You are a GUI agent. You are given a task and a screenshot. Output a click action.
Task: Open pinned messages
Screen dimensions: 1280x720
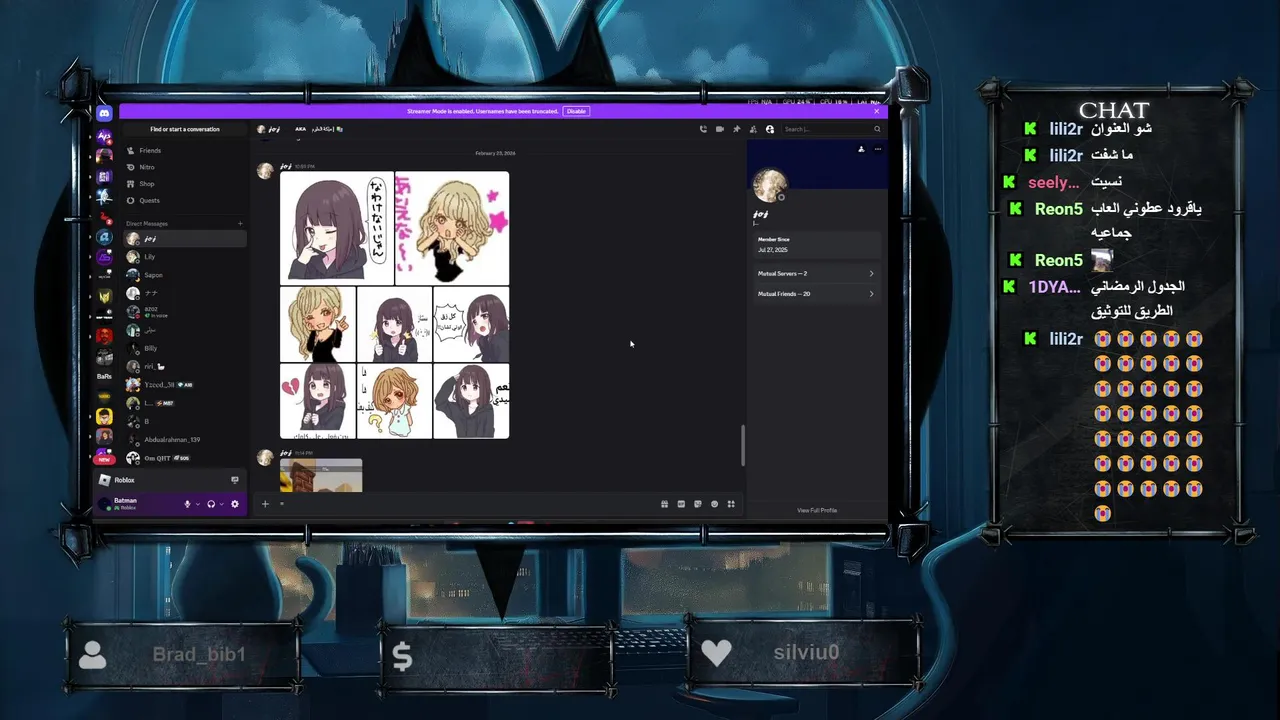click(x=737, y=129)
